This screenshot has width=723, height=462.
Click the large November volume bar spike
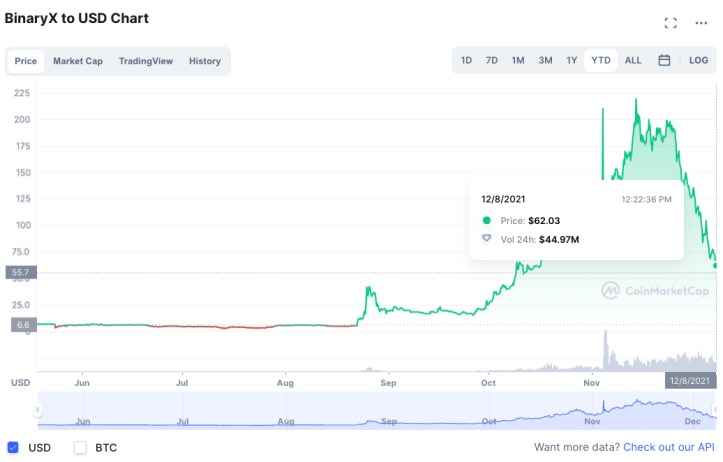[605, 350]
